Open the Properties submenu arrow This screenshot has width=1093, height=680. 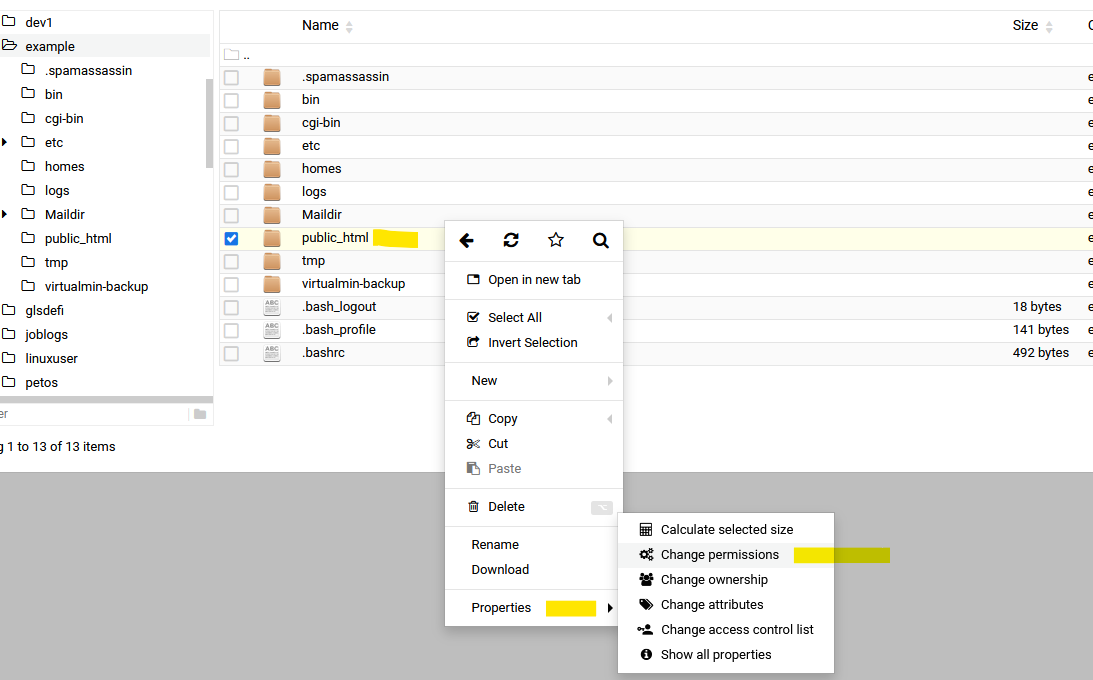pyautogui.click(x=610, y=608)
